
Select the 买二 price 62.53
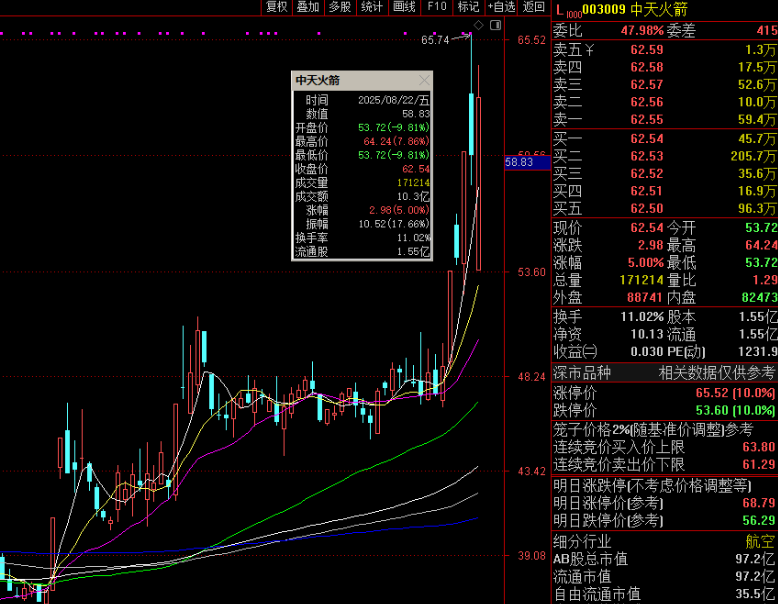point(647,156)
